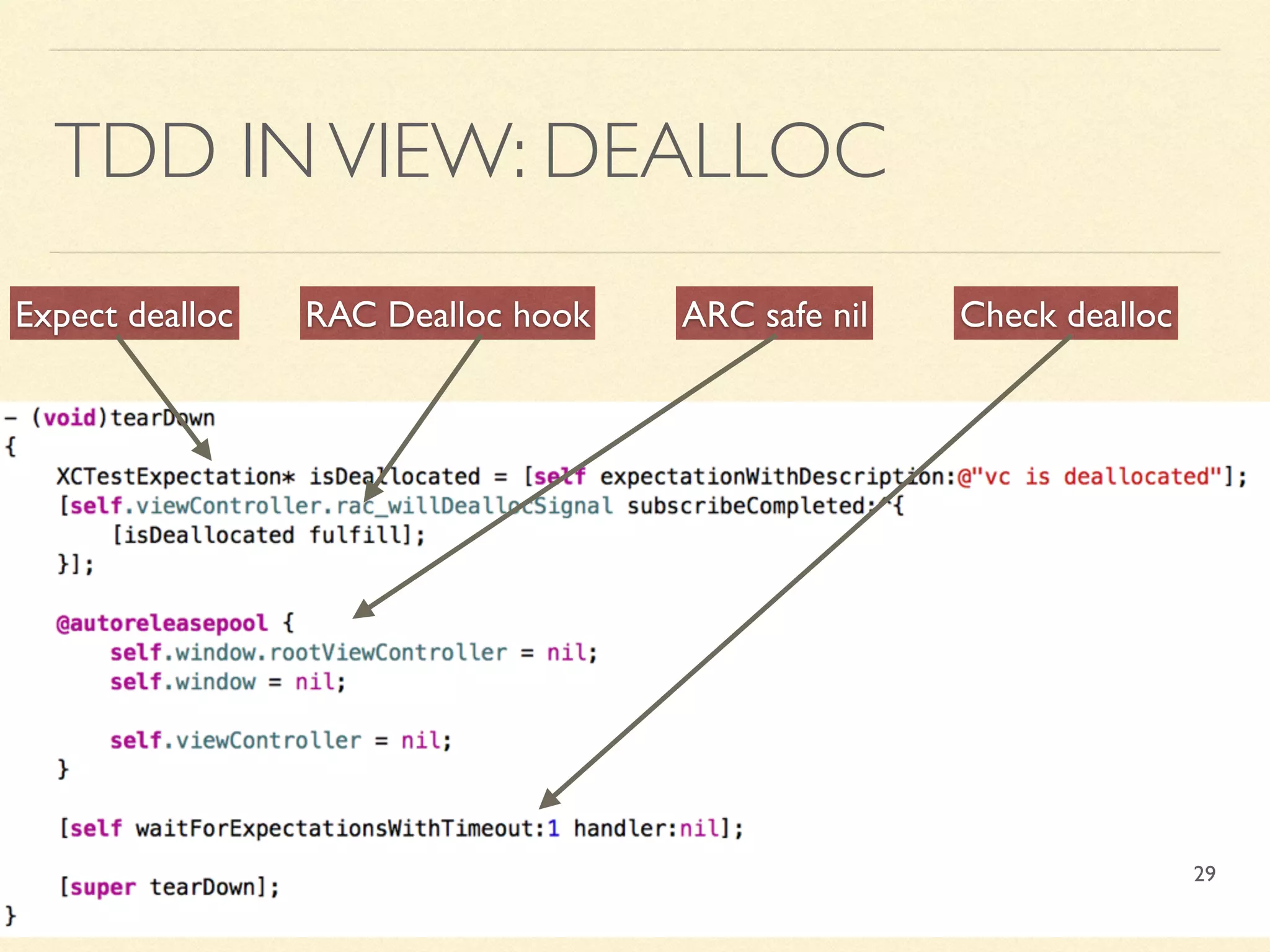The height and width of the screenshot is (952, 1270).
Task: Click the 'self.window = nil;' line
Action: point(228,682)
